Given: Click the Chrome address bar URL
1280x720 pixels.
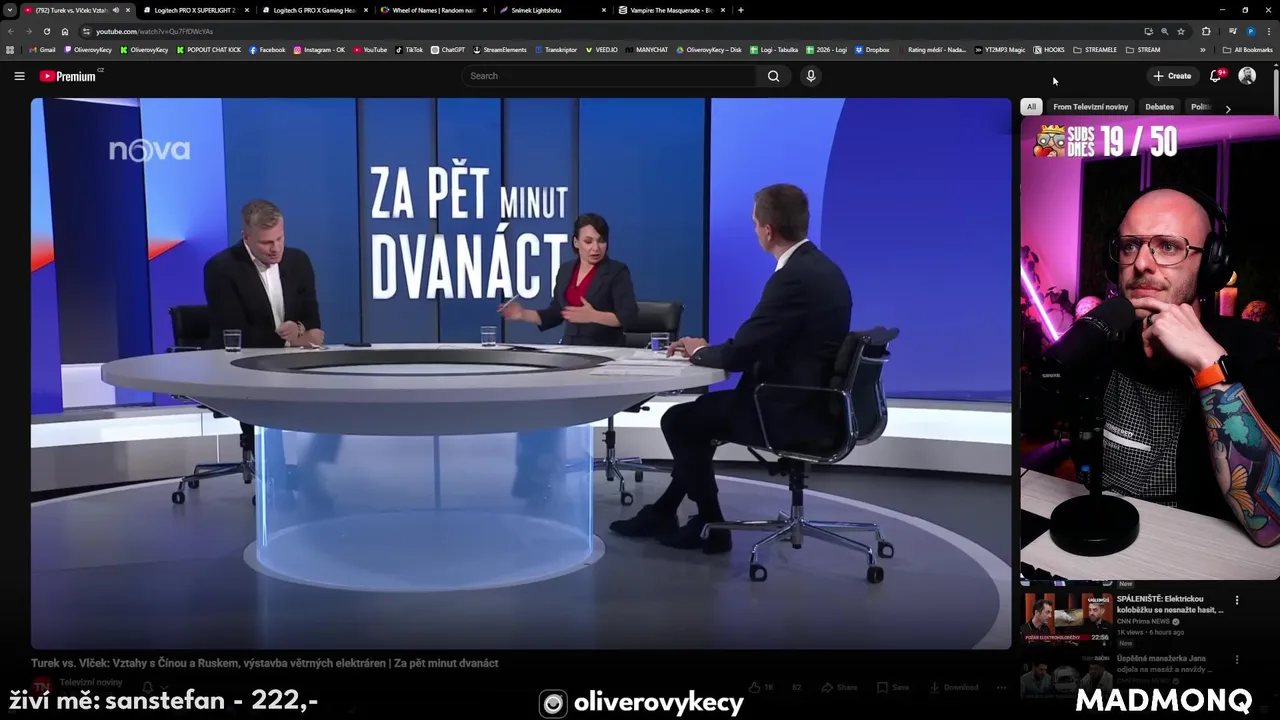Looking at the screenshot, I should click(x=154, y=31).
